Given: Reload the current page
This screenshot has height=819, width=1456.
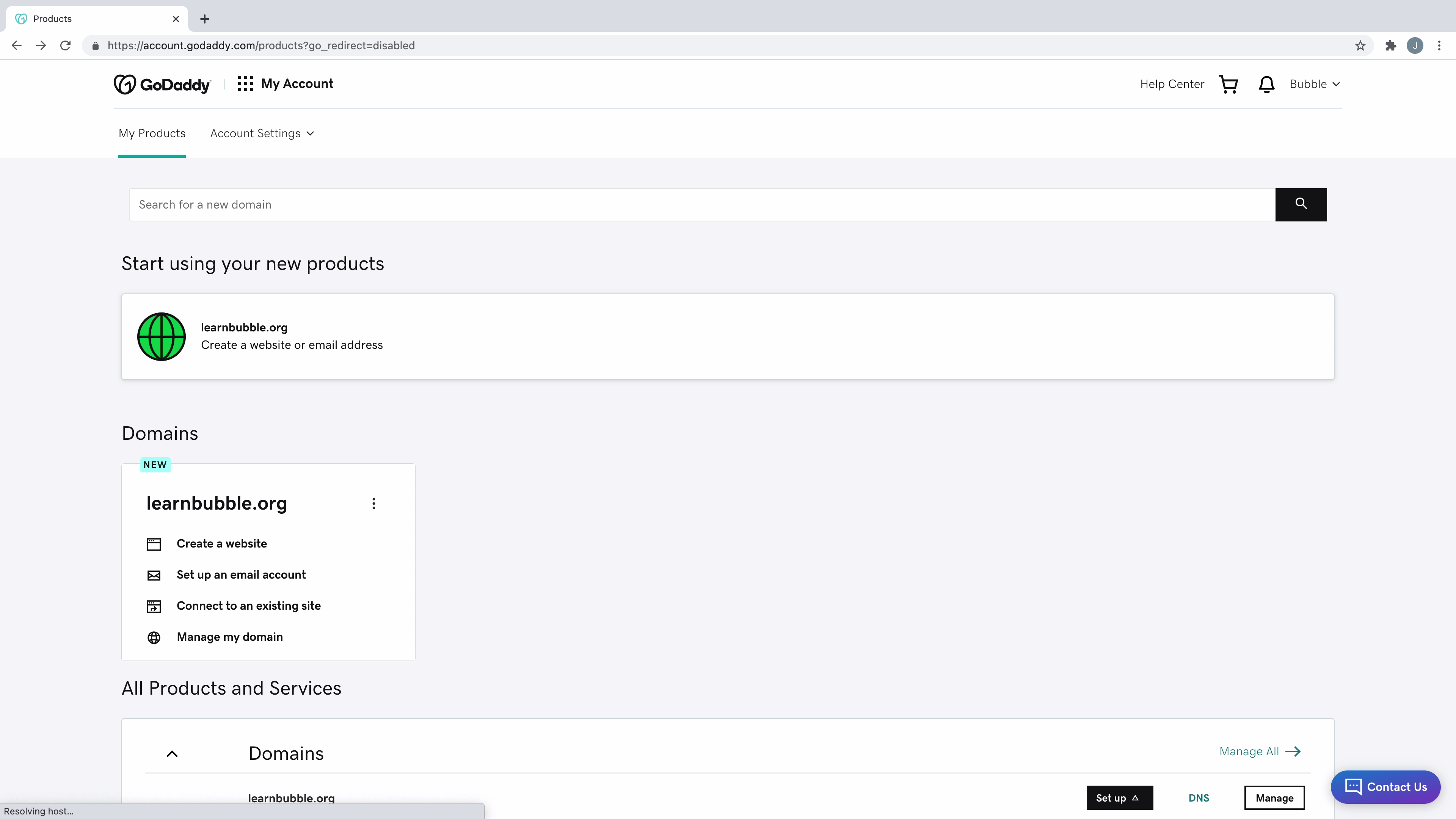Looking at the screenshot, I should [65, 45].
